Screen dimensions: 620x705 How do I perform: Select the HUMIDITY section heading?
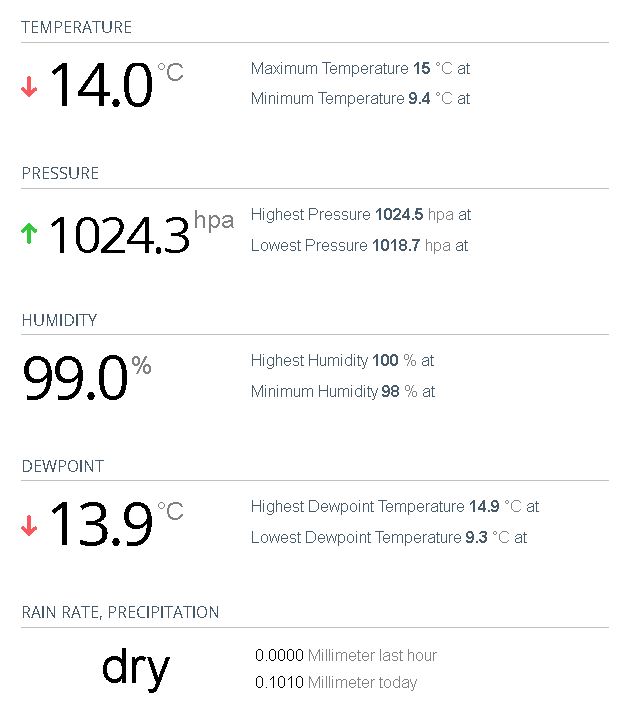point(59,320)
